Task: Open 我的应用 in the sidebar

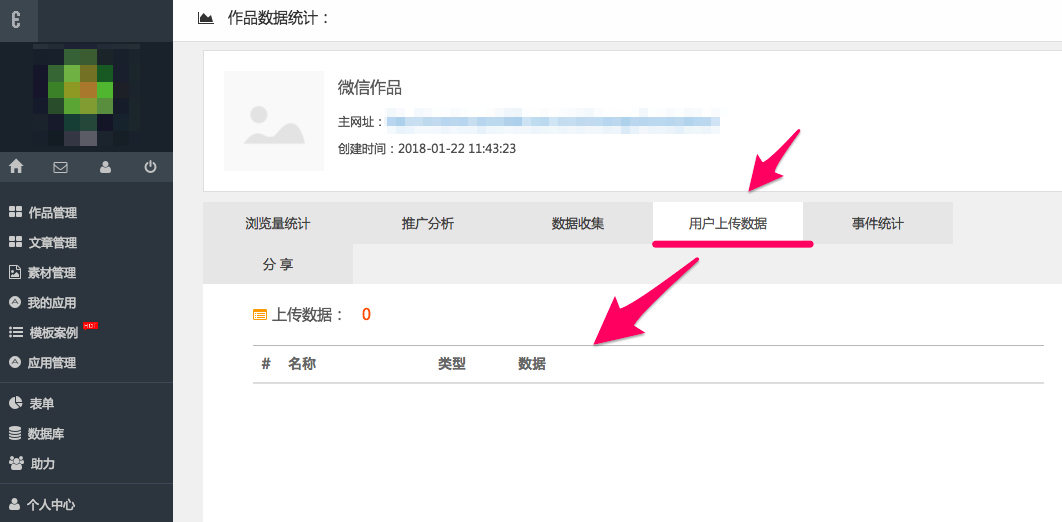Action: coord(52,303)
